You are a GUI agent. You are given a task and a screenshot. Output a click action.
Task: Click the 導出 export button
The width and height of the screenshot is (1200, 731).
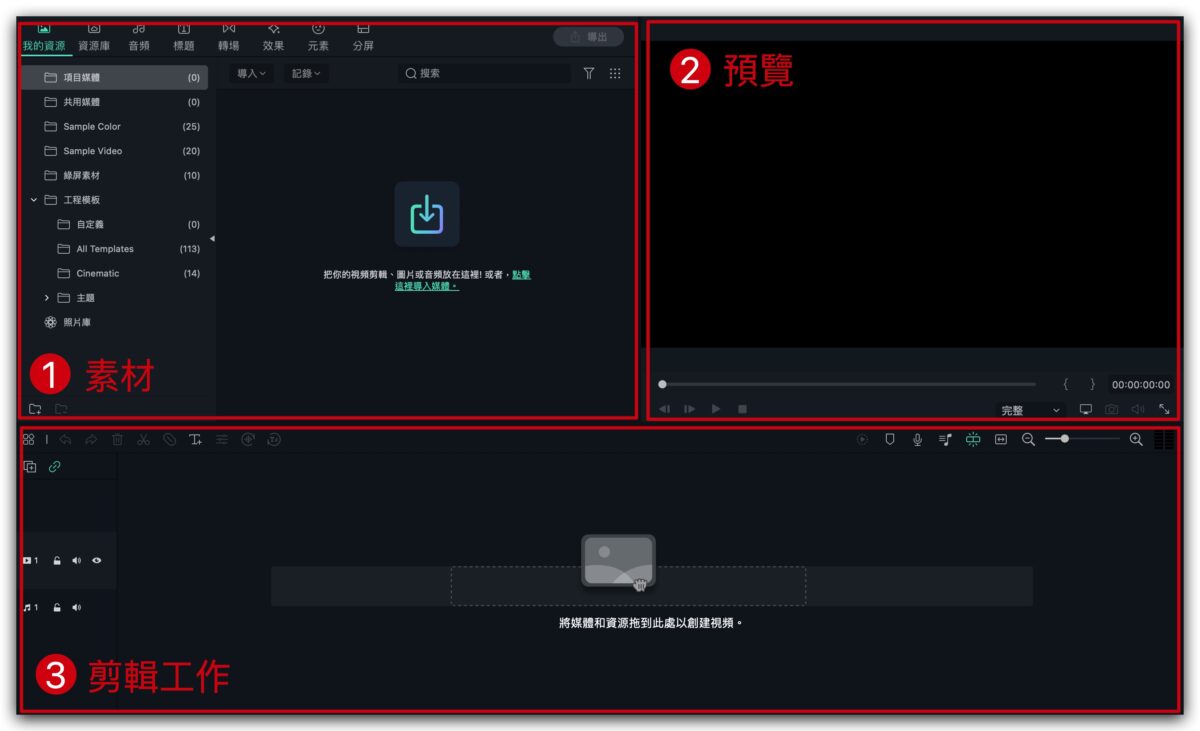point(588,37)
